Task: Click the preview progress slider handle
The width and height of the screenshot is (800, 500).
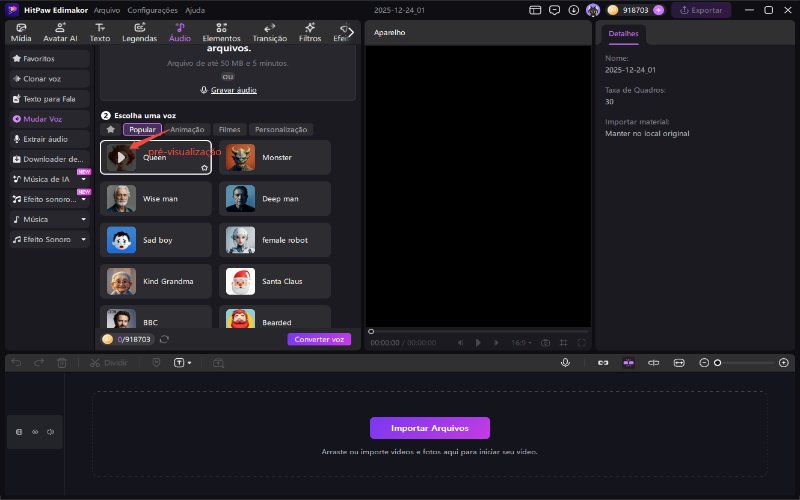Action: click(x=371, y=332)
